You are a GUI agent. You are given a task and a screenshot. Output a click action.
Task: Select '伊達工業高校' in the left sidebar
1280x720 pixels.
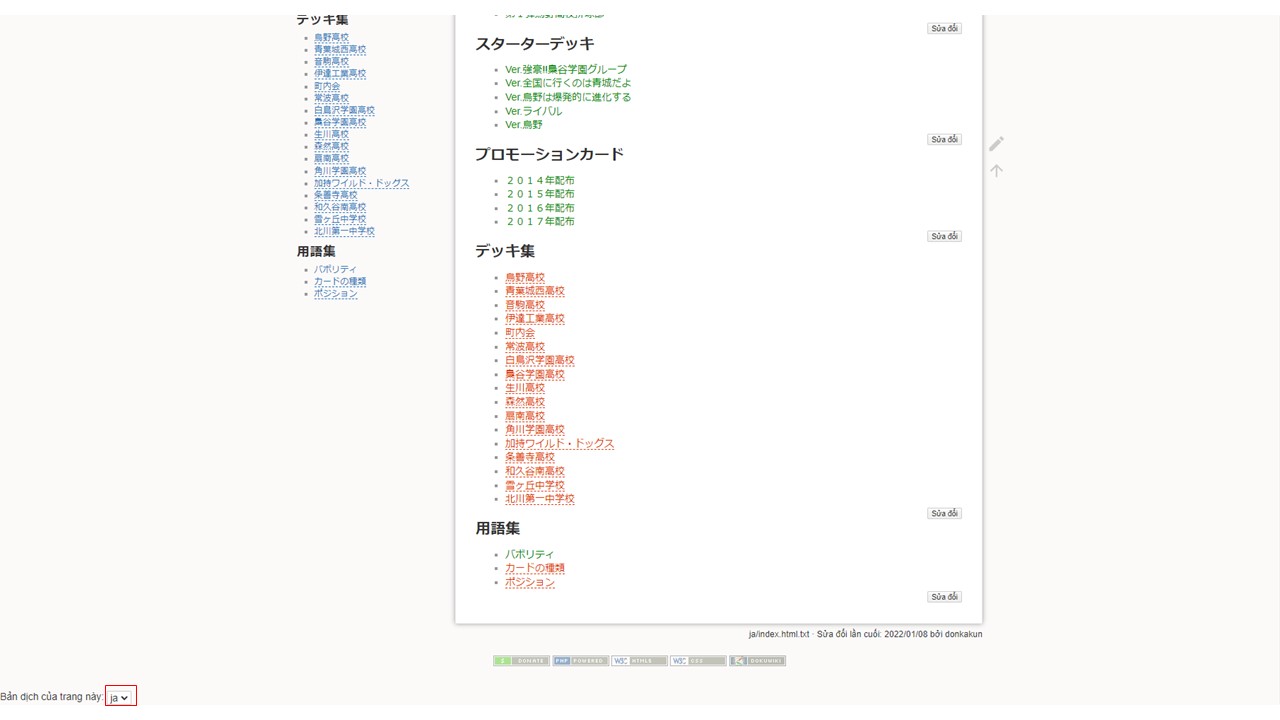coord(340,74)
